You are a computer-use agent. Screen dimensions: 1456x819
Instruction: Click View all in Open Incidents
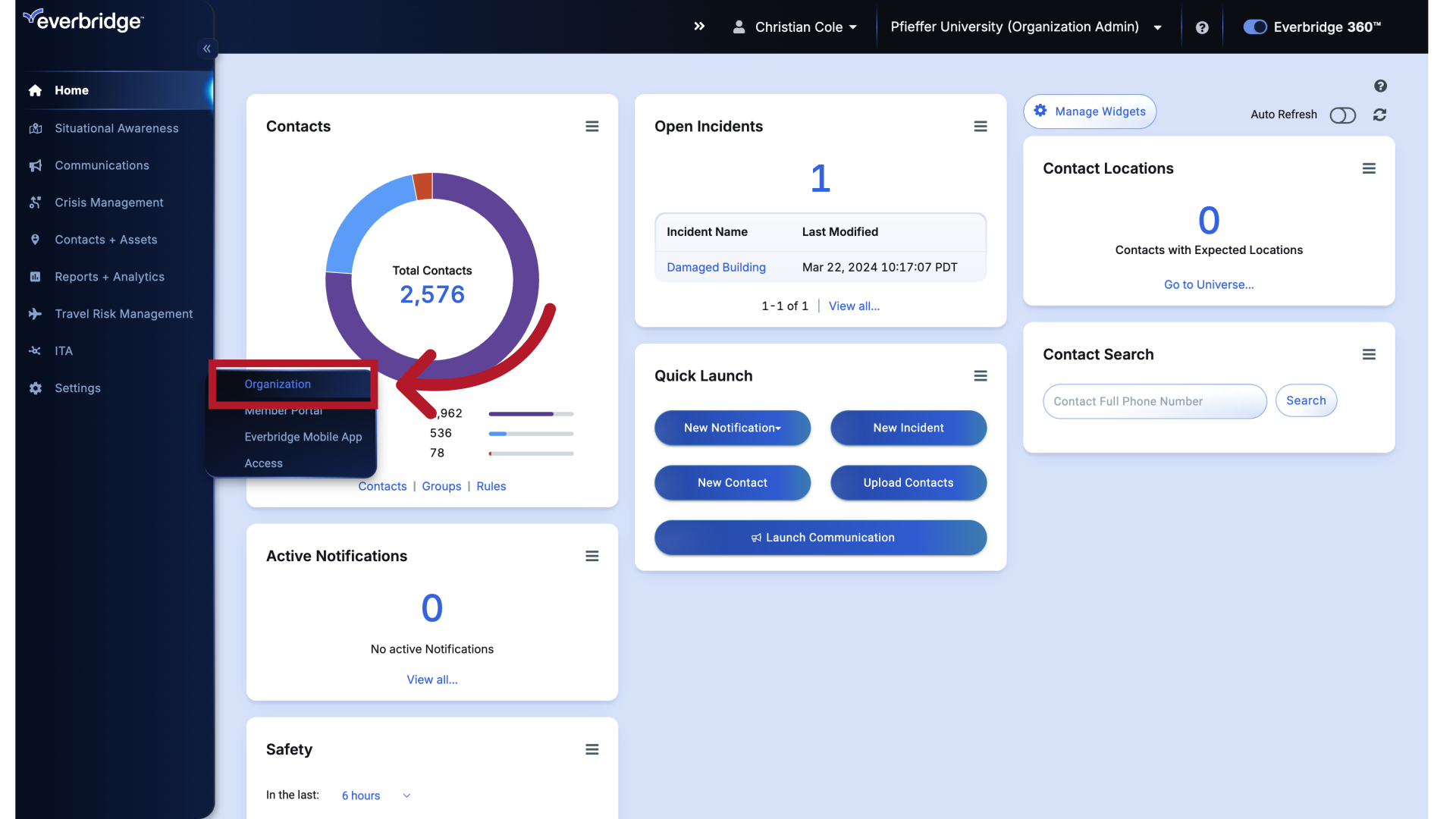coord(854,306)
